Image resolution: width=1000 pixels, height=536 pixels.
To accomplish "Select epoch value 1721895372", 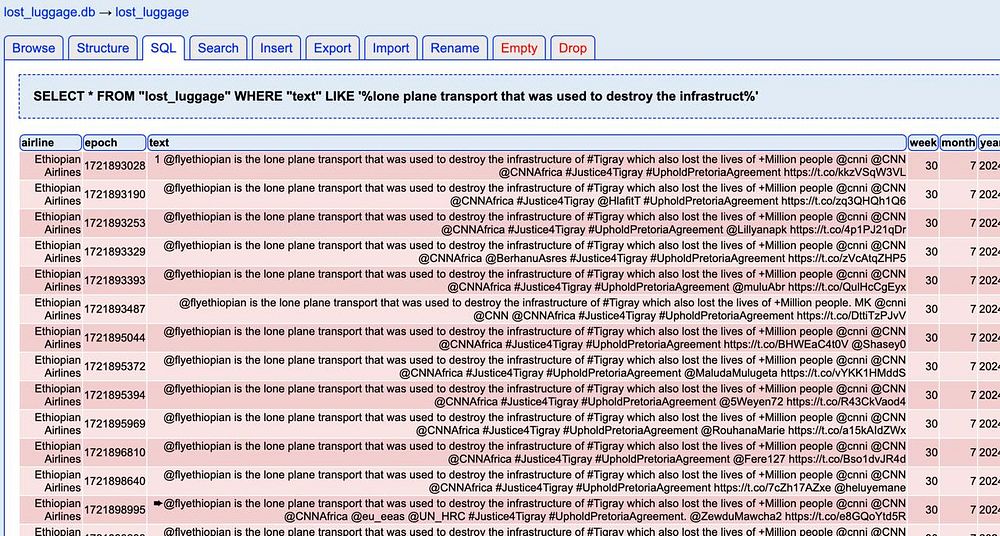I will (x=115, y=367).
